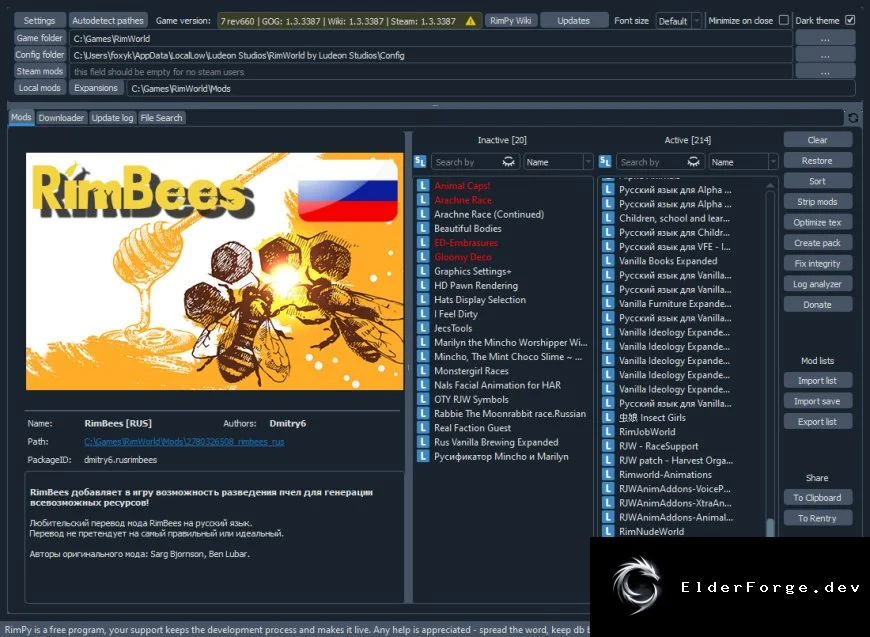Open the Settings button
Screen dimensions: 870x637
coord(39,21)
